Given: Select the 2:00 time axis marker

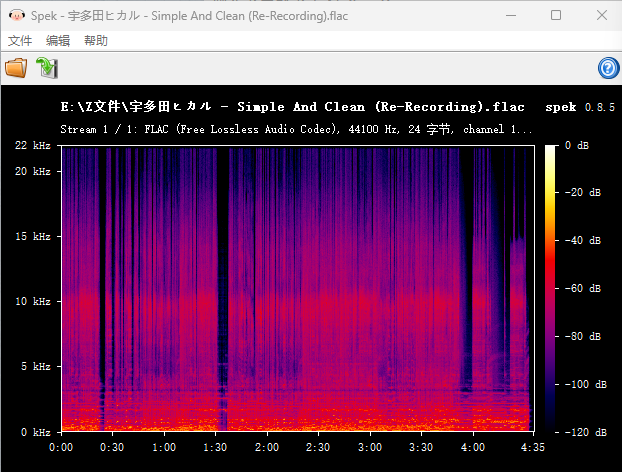Looking at the screenshot, I should 267,447.
